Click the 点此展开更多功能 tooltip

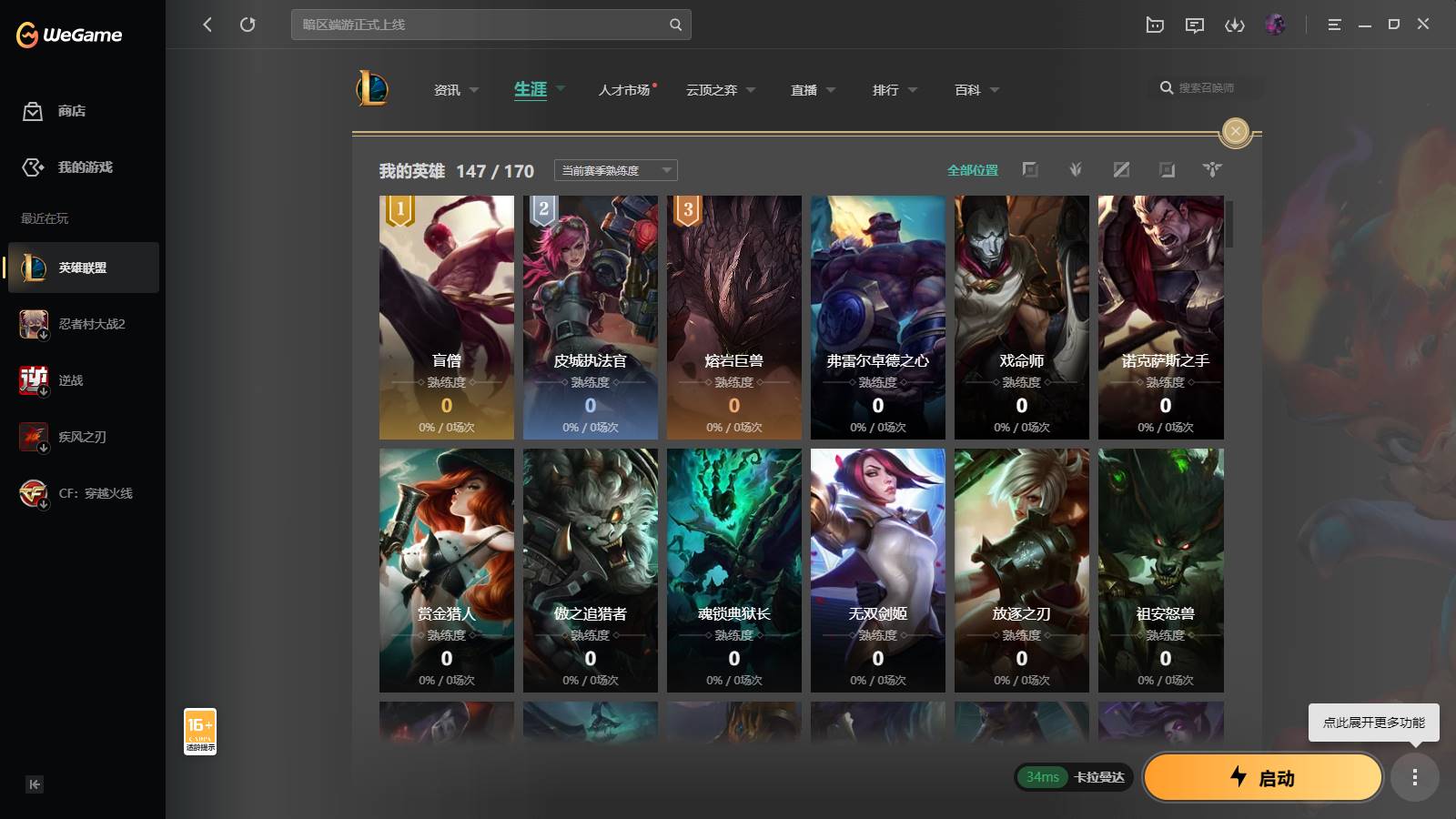tap(1374, 723)
